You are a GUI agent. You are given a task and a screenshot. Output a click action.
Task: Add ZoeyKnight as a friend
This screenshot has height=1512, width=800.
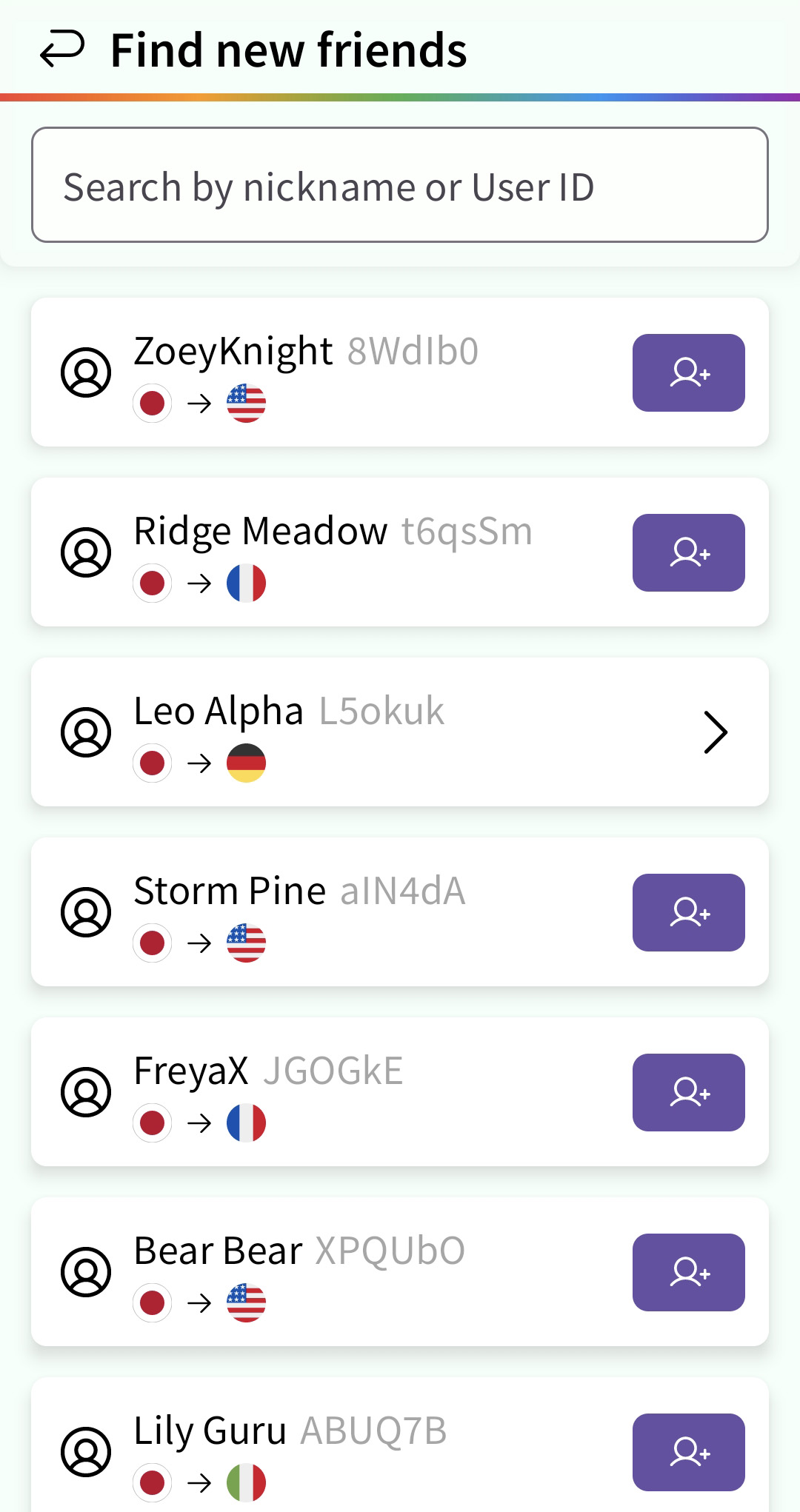688,372
